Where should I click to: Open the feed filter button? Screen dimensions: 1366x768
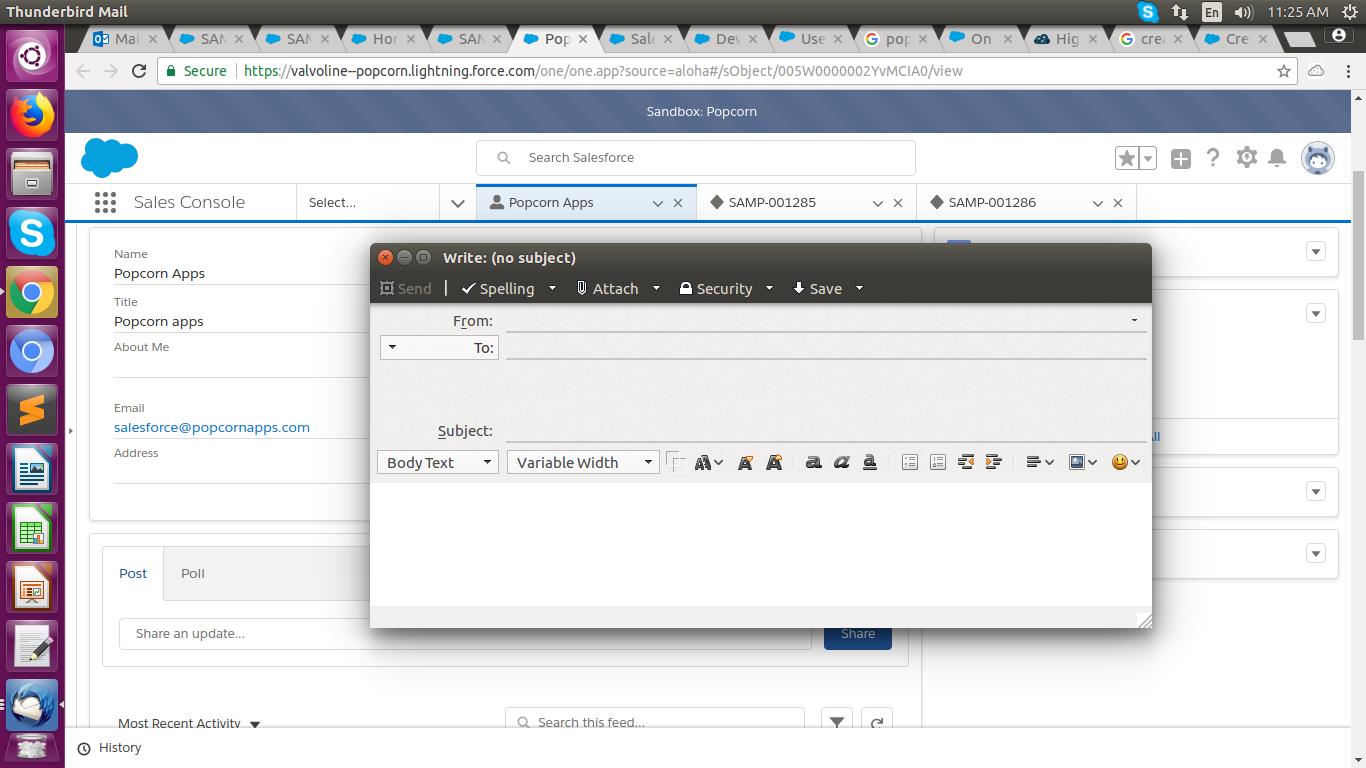click(x=837, y=722)
